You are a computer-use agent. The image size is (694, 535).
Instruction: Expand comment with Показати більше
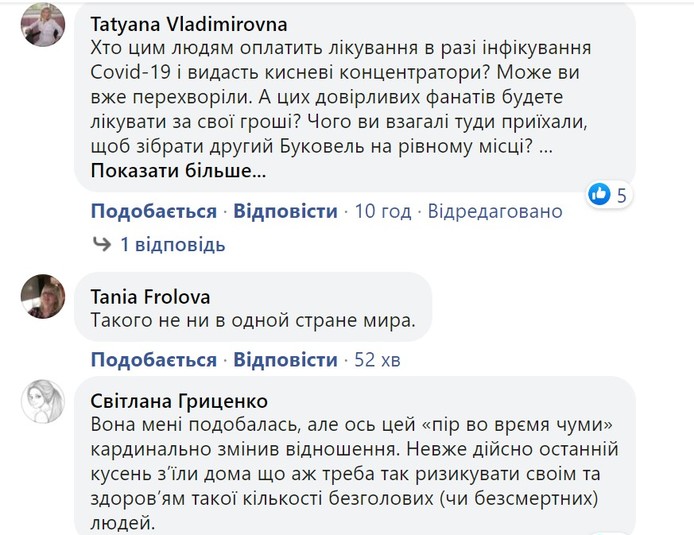179,171
